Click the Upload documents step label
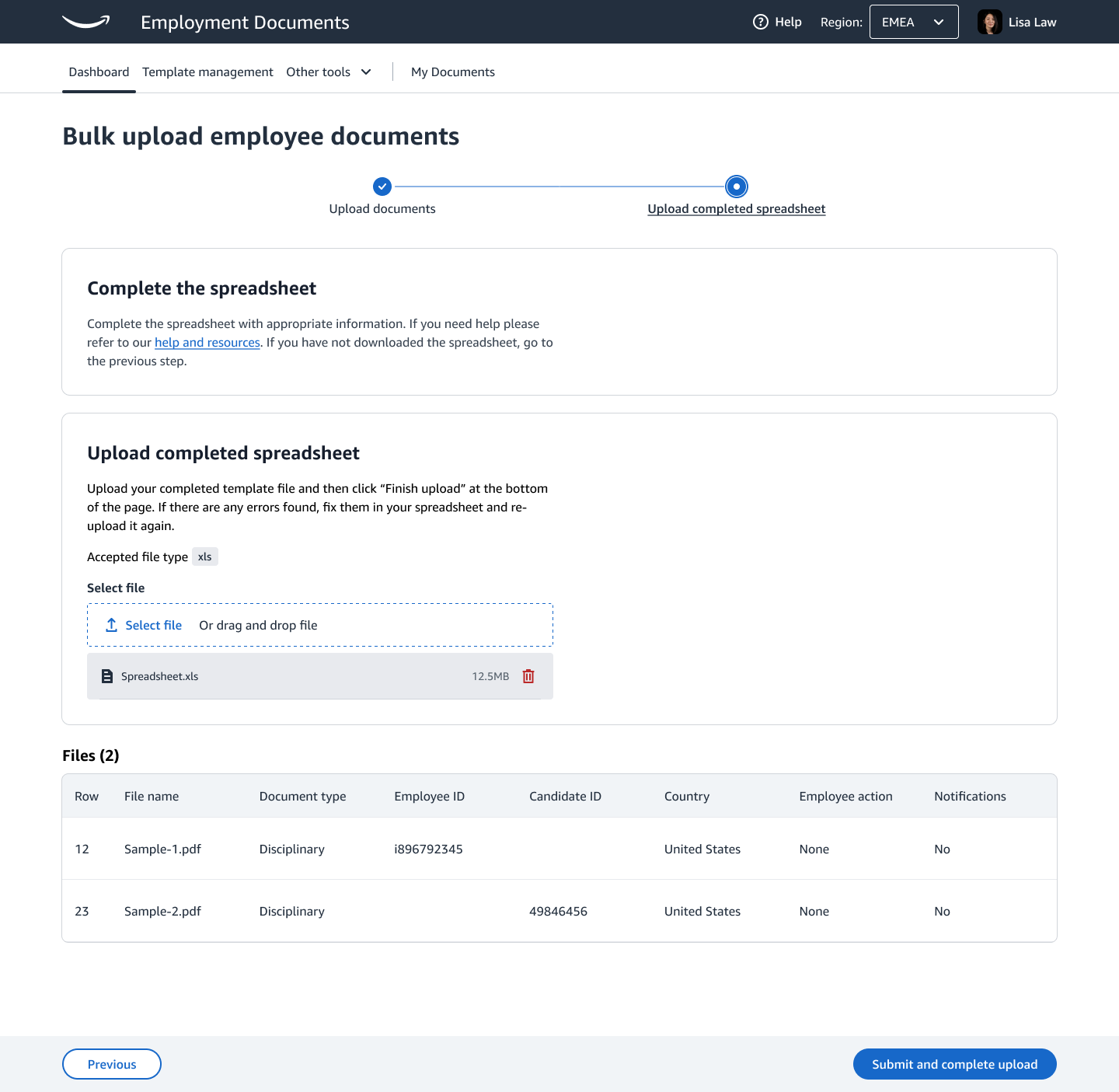The height and width of the screenshot is (1092, 1119). click(382, 208)
